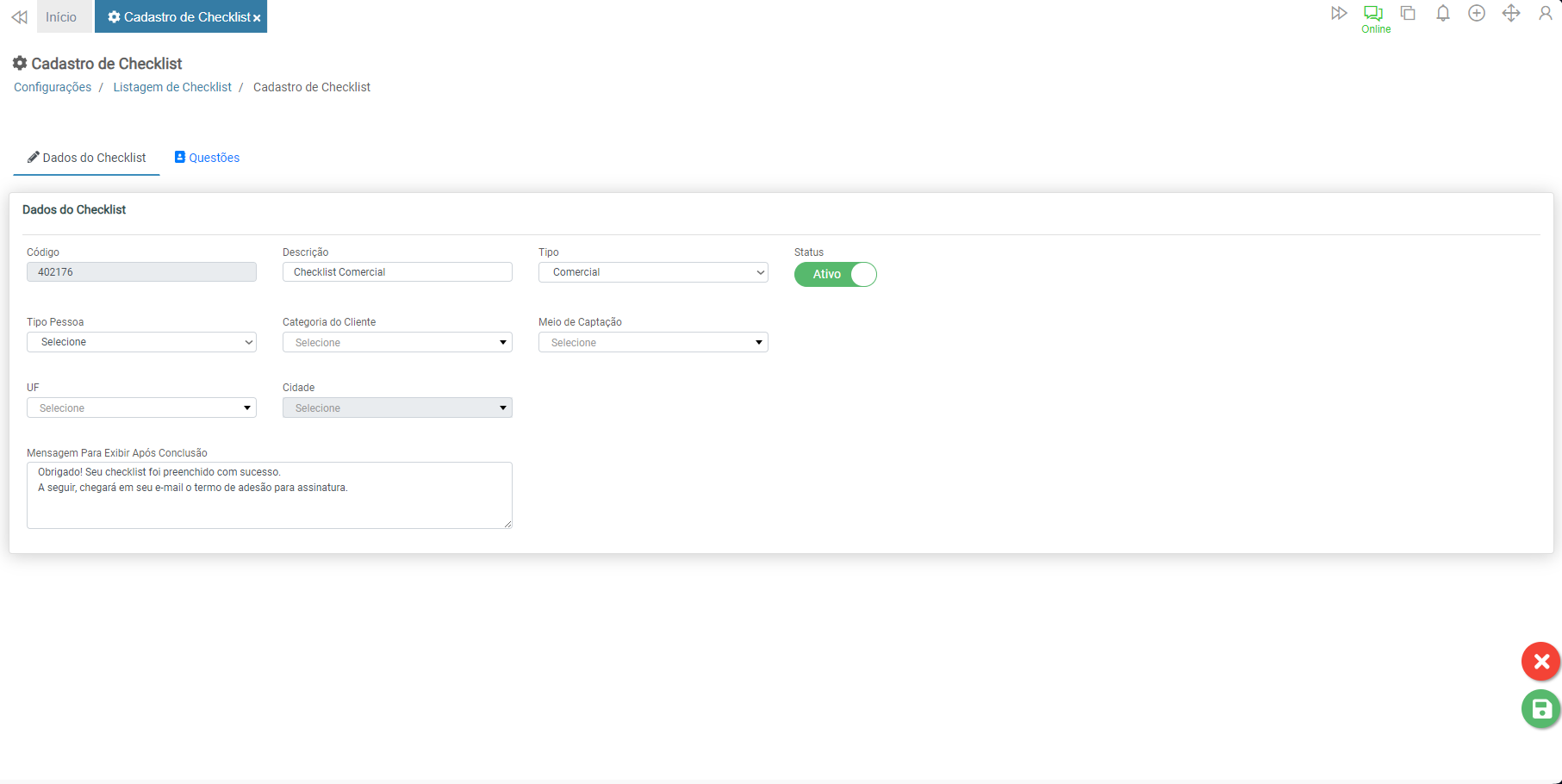Viewport: 1562px width, 784px height.
Task: Click the red cancel floating button
Action: (x=1540, y=662)
